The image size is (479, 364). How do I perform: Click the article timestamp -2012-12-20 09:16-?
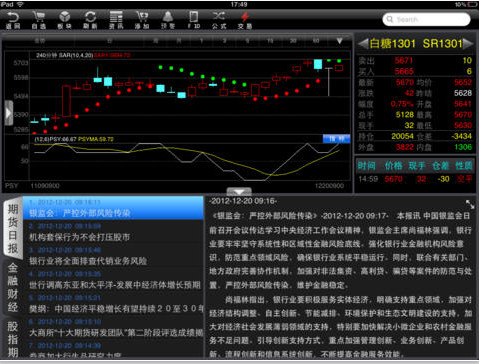click(x=243, y=201)
